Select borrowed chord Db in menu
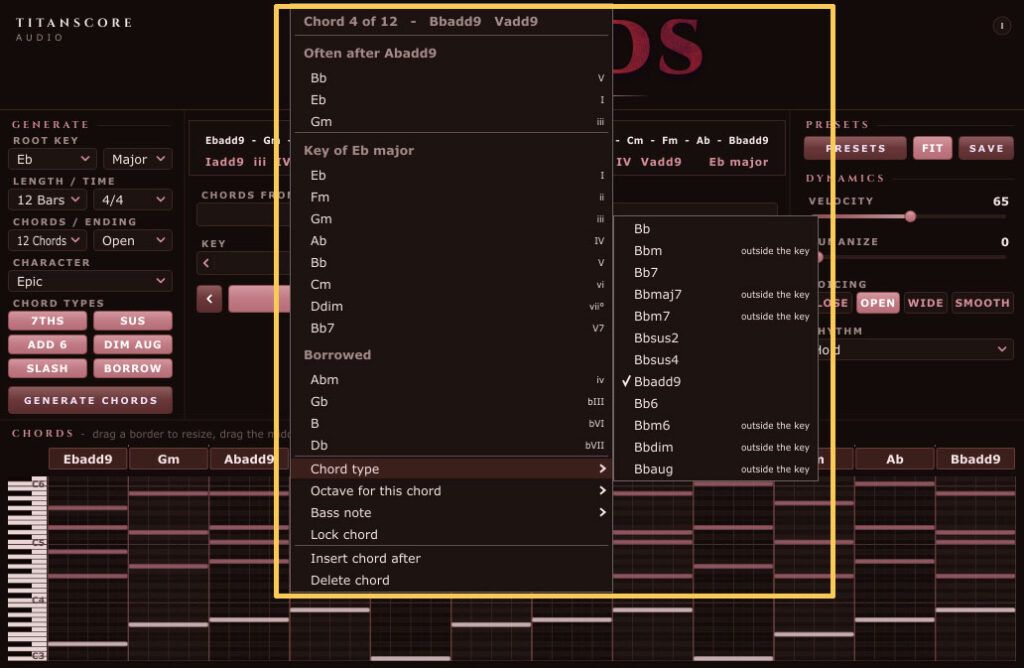 tap(451, 445)
